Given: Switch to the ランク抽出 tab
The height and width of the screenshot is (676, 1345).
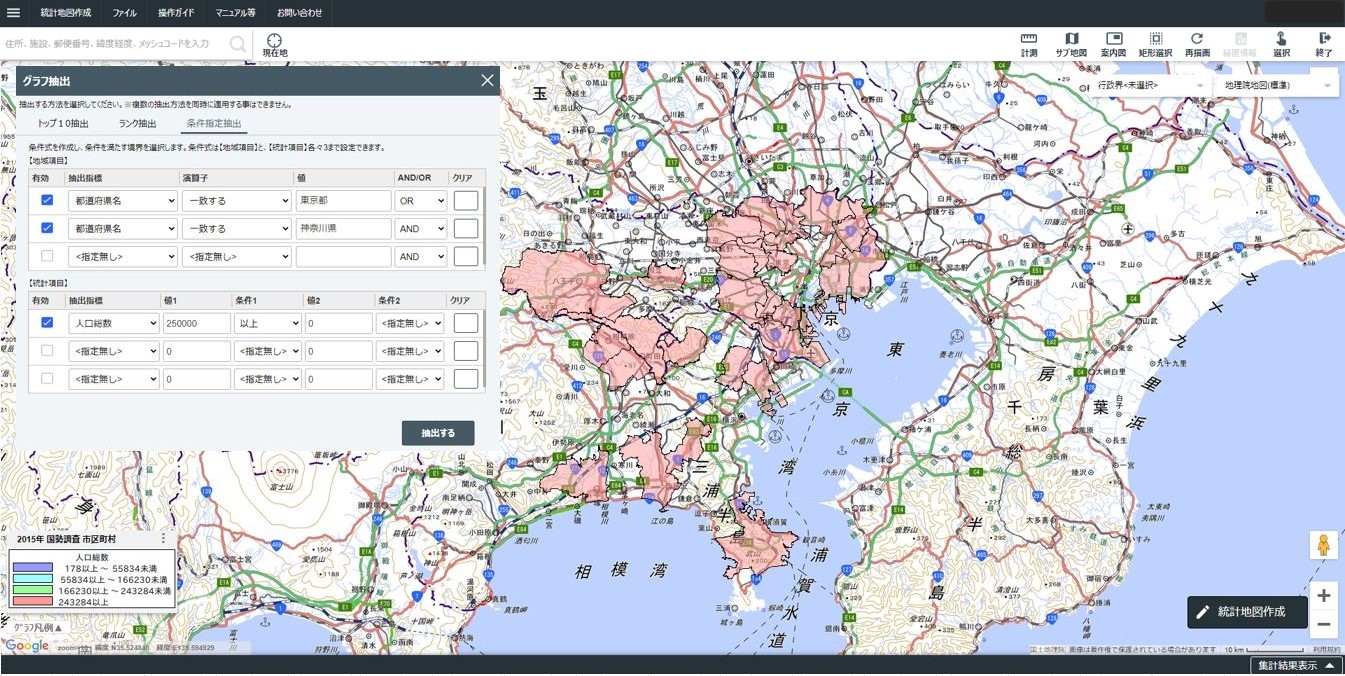Looking at the screenshot, I should (x=137, y=123).
